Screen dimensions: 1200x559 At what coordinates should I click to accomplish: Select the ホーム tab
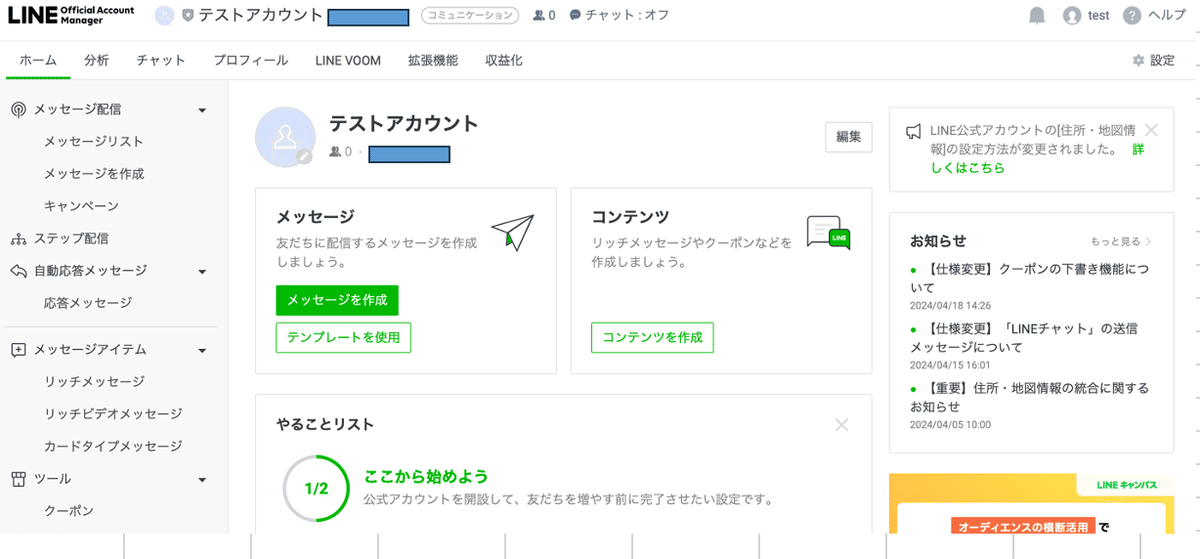(38, 60)
